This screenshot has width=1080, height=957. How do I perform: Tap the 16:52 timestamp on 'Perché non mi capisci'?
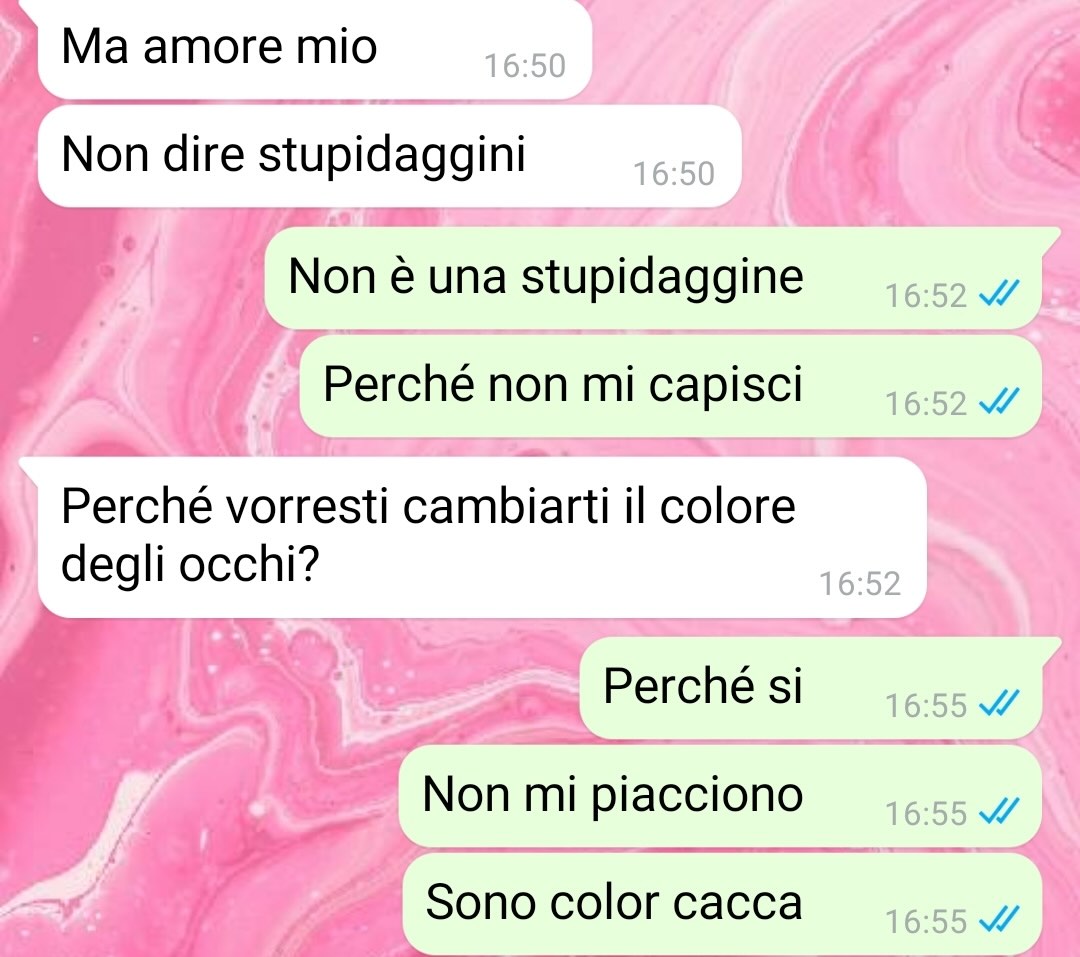tap(926, 404)
